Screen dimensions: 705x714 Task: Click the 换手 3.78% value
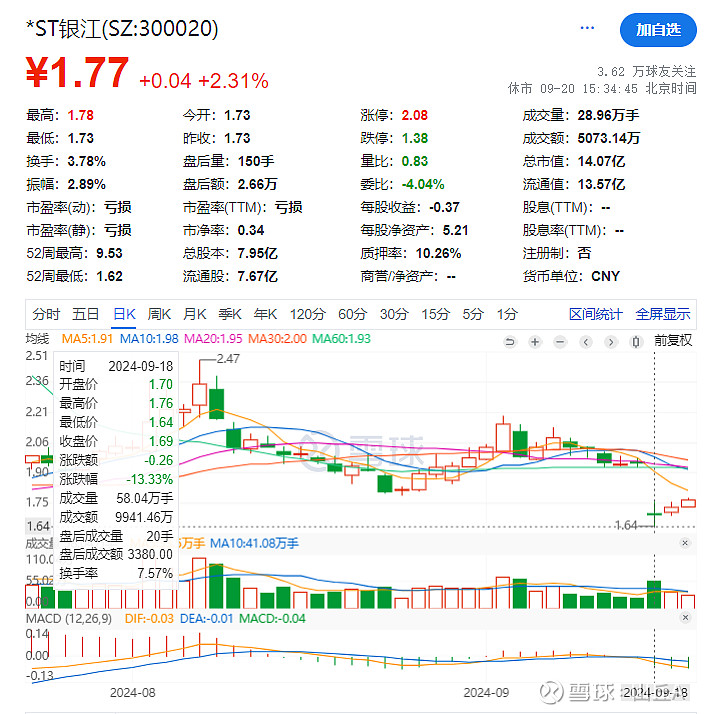pos(87,161)
